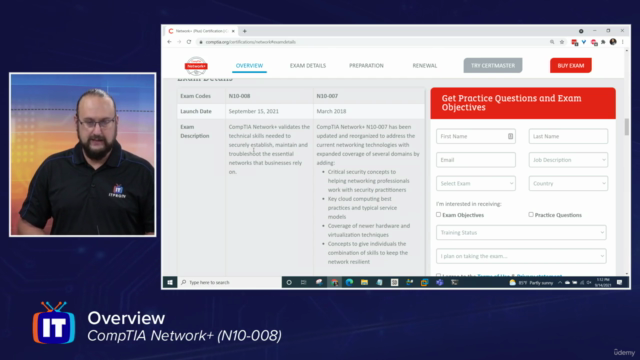Click the Cortana circle on taskbar
Viewport: 640px width, 360px height.
click(289, 282)
